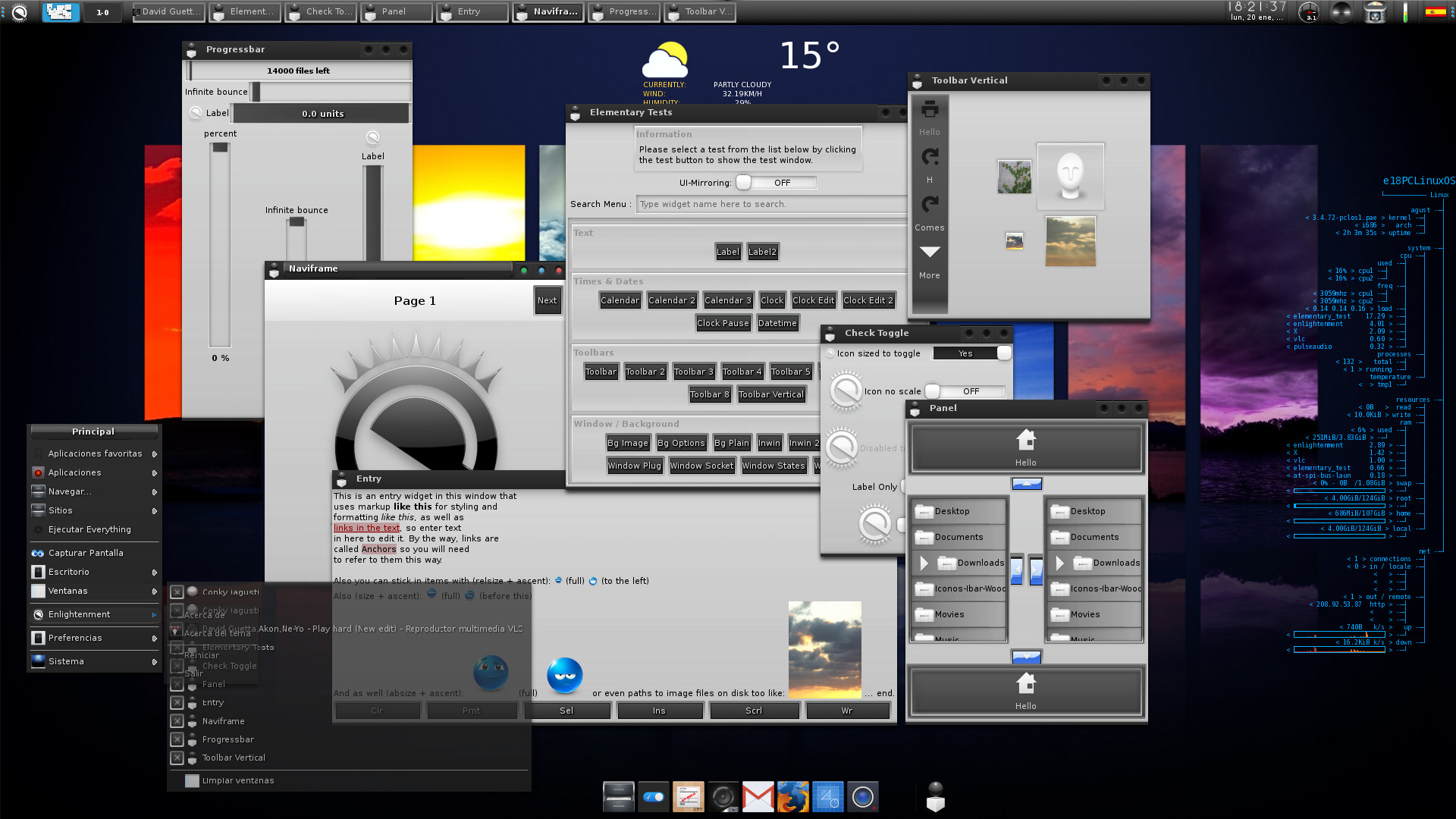1456x819 pixels.
Task: Toggle checkbox beside Entry in window list
Action: 177,702
